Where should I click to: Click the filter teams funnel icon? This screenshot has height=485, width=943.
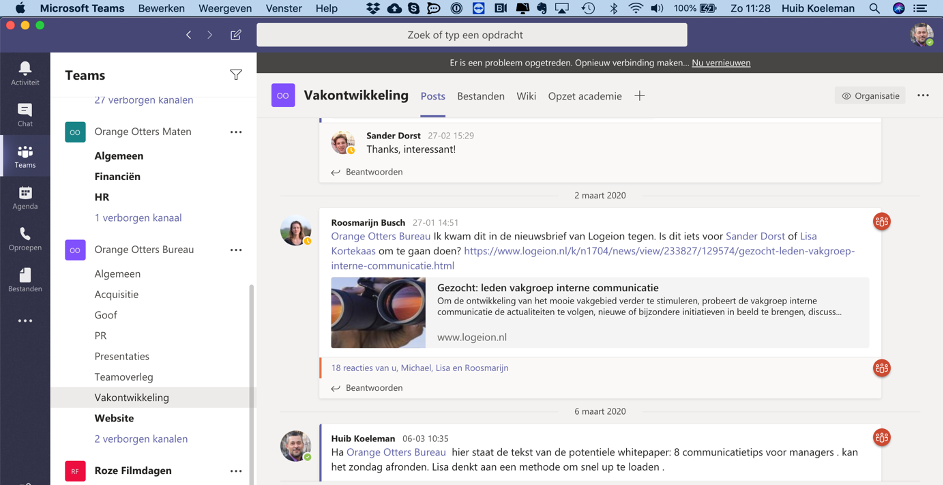pos(236,75)
